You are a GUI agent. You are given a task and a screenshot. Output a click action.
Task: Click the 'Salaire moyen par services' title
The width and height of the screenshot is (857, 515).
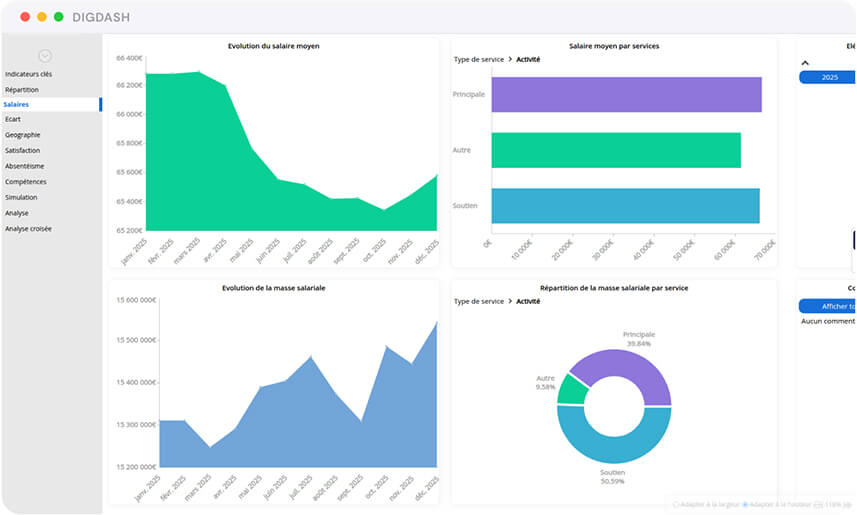point(614,46)
